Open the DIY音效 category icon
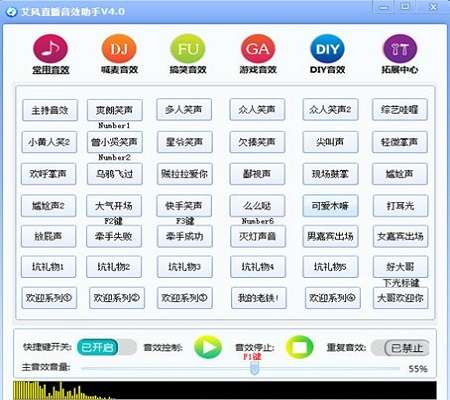The width and height of the screenshot is (450, 400). coord(327,49)
